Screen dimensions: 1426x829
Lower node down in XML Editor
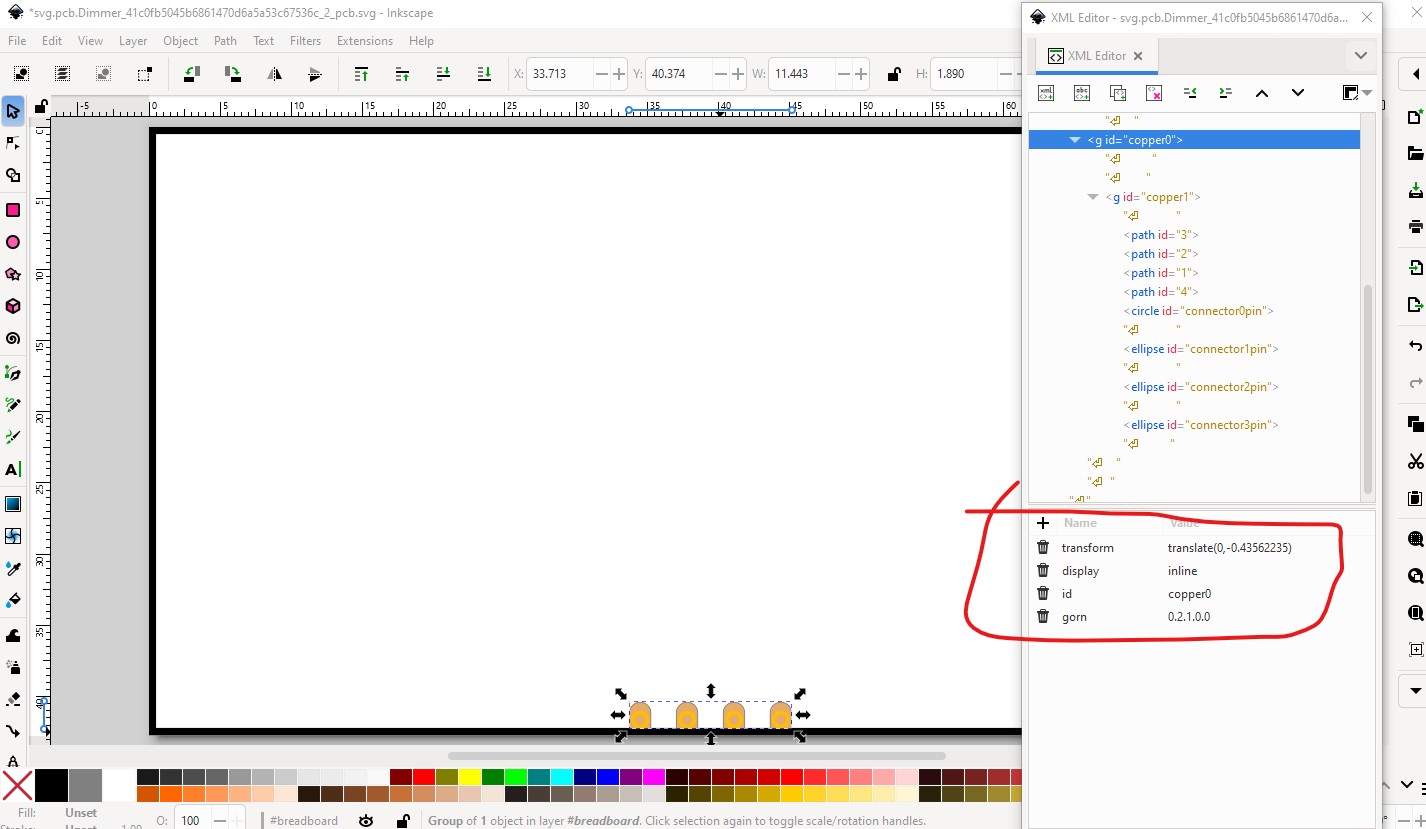click(x=1298, y=93)
